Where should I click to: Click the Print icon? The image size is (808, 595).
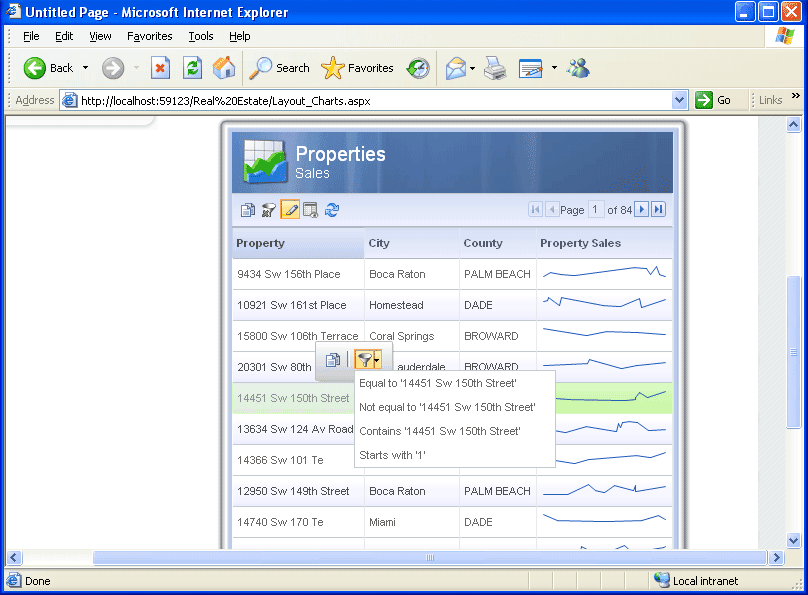(x=495, y=68)
